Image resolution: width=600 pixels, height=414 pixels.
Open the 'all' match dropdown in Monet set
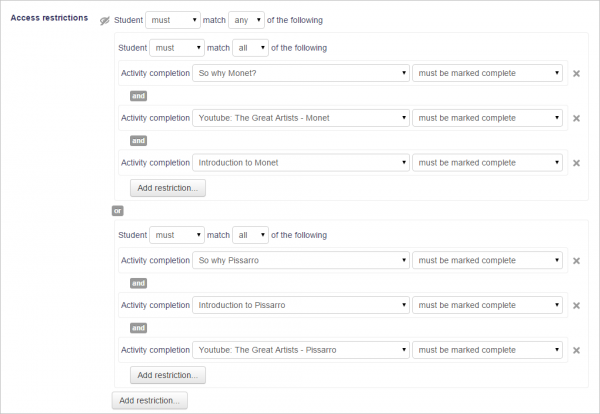pyautogui.click(x=250, y=47)
